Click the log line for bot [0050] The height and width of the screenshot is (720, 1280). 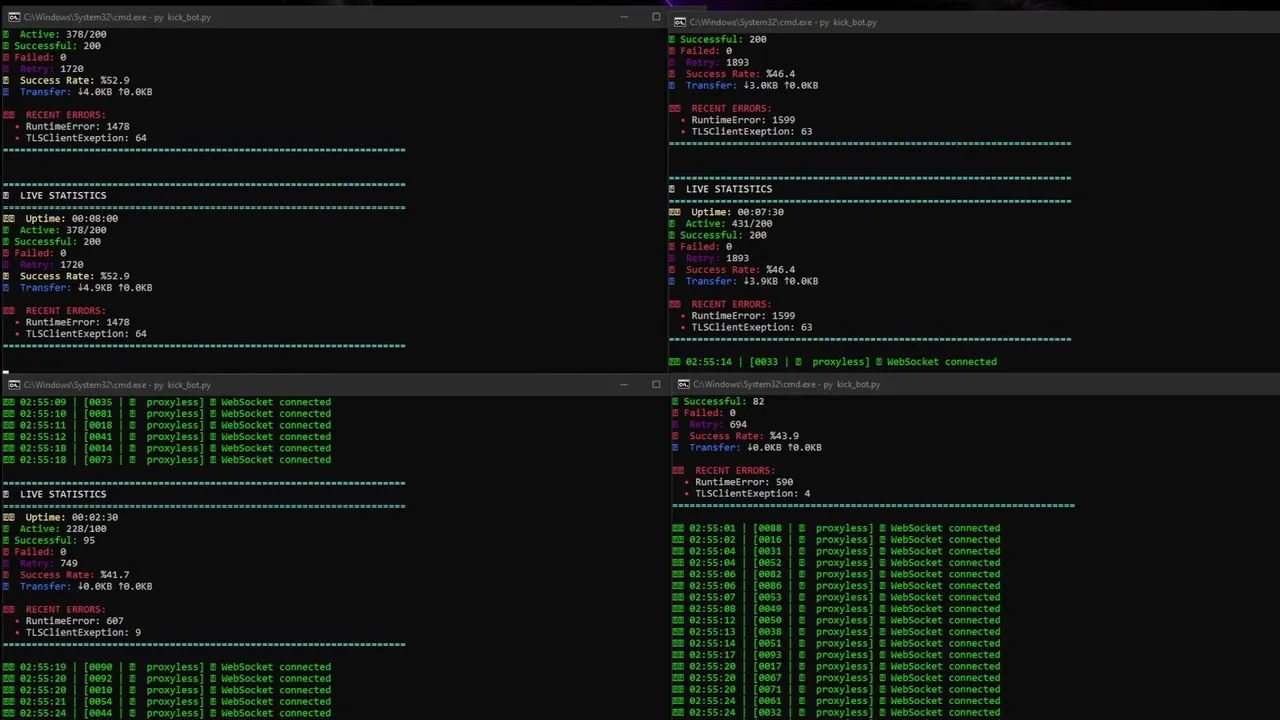click(836, 620)
